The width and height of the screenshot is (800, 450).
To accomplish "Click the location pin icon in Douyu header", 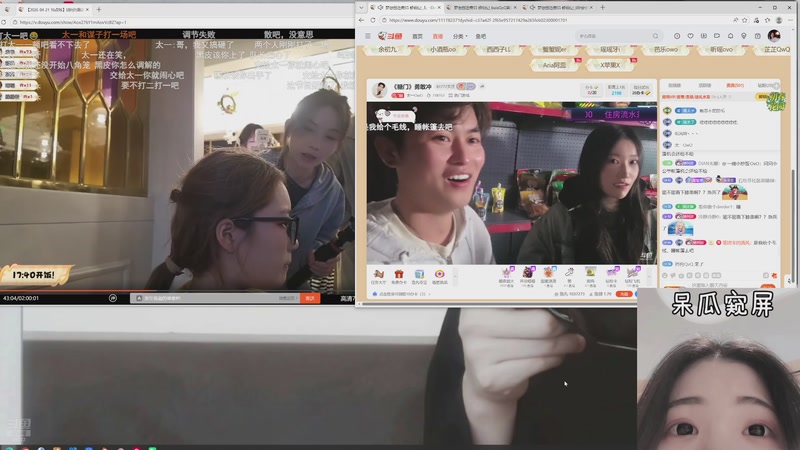I will pyautogui.click(x=743, y=36).
